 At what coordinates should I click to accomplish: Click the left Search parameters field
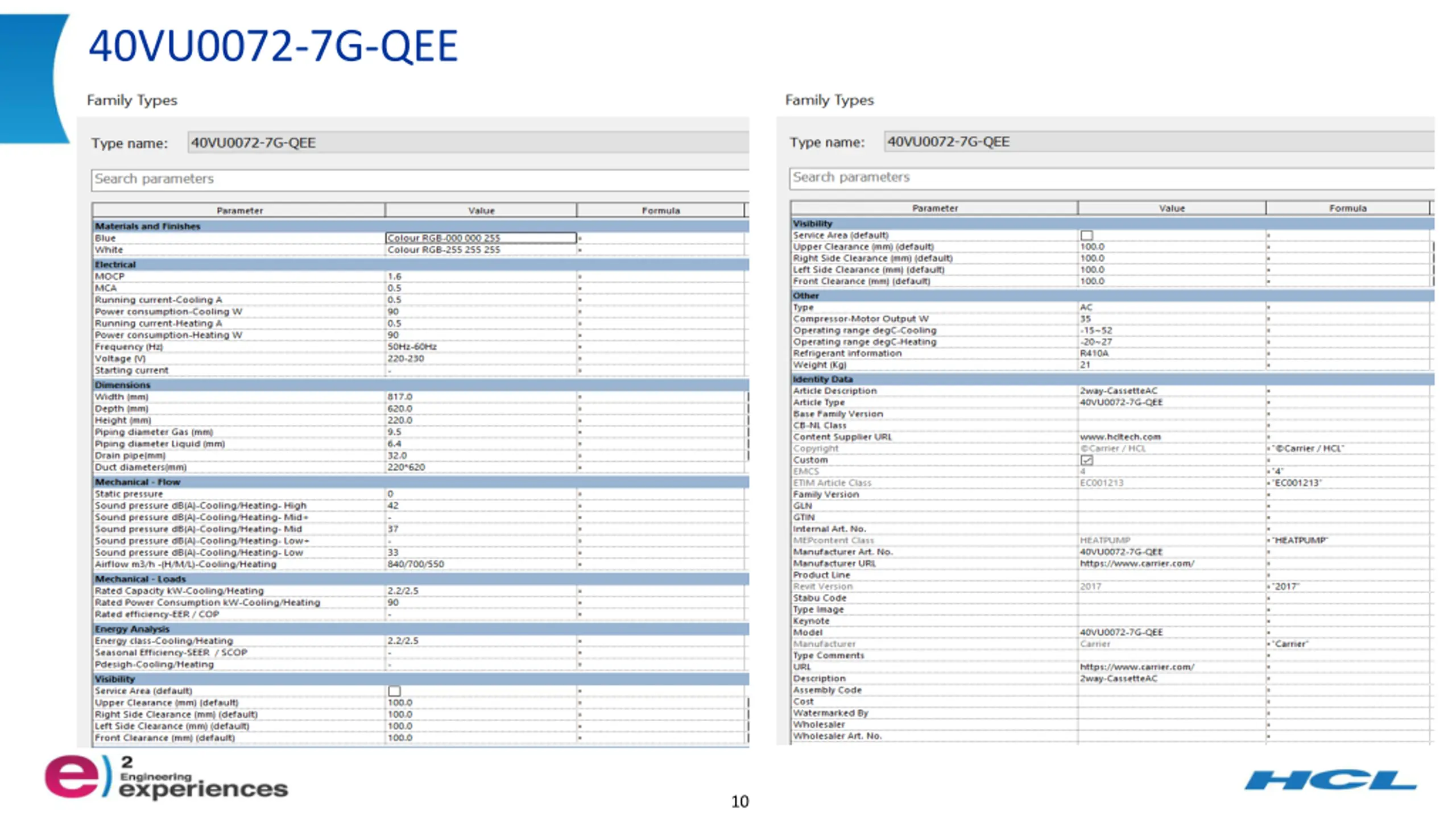pos(420,179)
